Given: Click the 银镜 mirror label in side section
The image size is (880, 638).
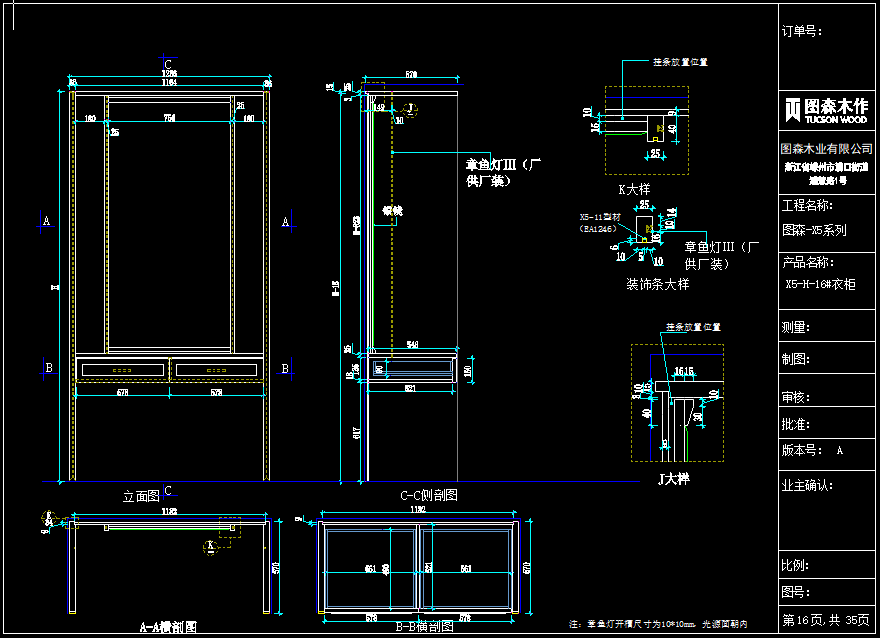Looking at the screenshot, I should [x=391, y=211].
